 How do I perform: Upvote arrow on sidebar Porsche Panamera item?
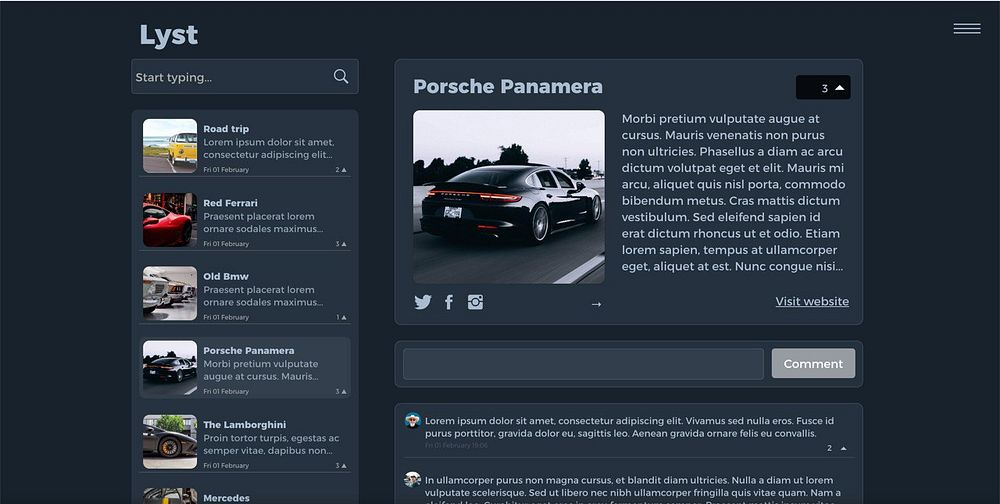pyautogui.click(x=344, y=391)
